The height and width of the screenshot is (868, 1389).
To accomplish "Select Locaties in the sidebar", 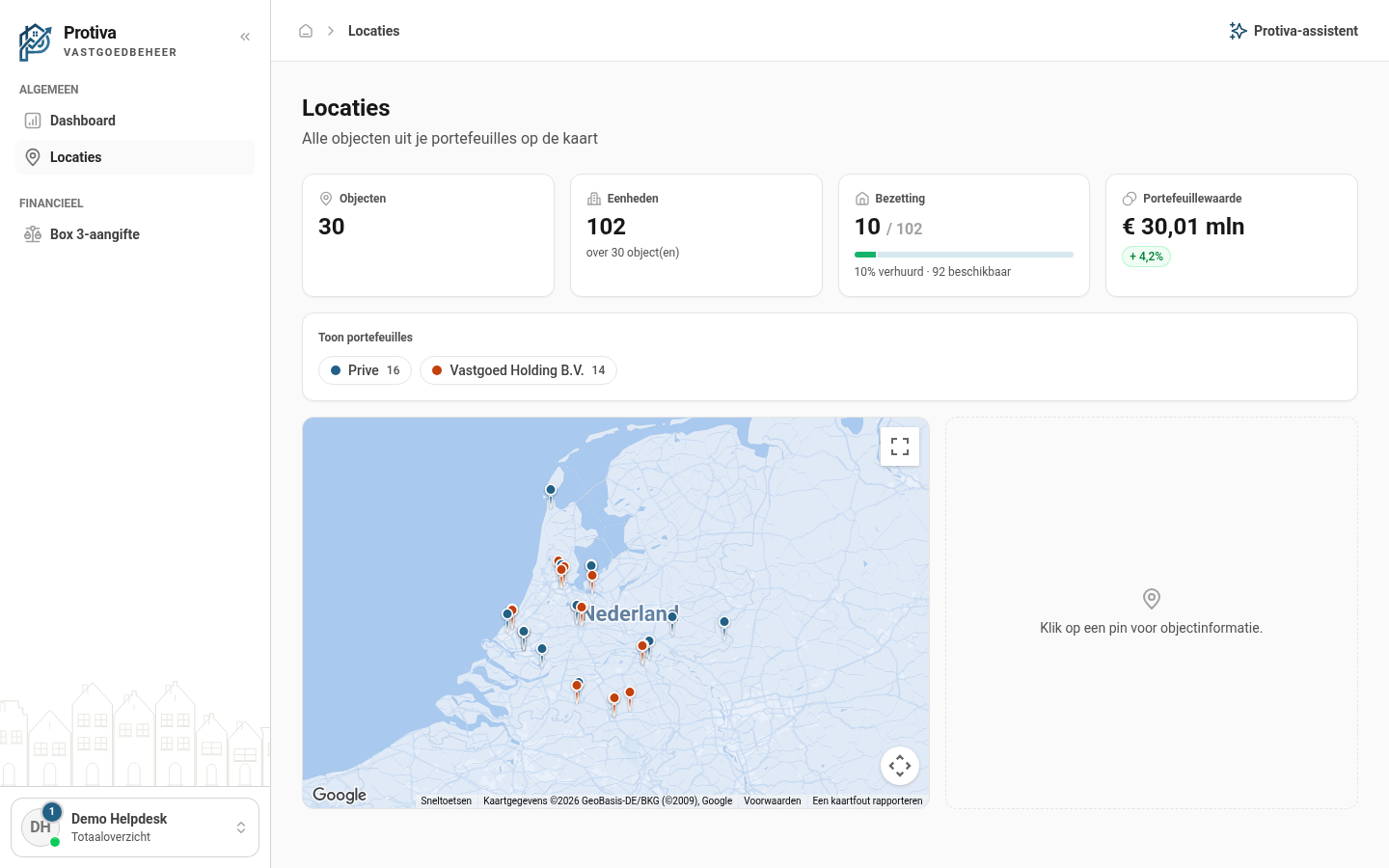I will pyautogui.click(x=135, y=157).
